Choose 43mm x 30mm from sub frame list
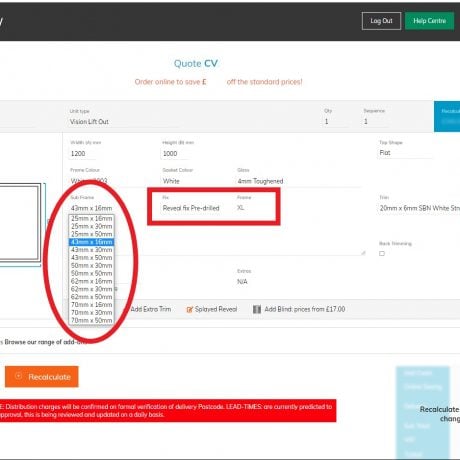Screen dimensions: 460x460 (91, 250)
